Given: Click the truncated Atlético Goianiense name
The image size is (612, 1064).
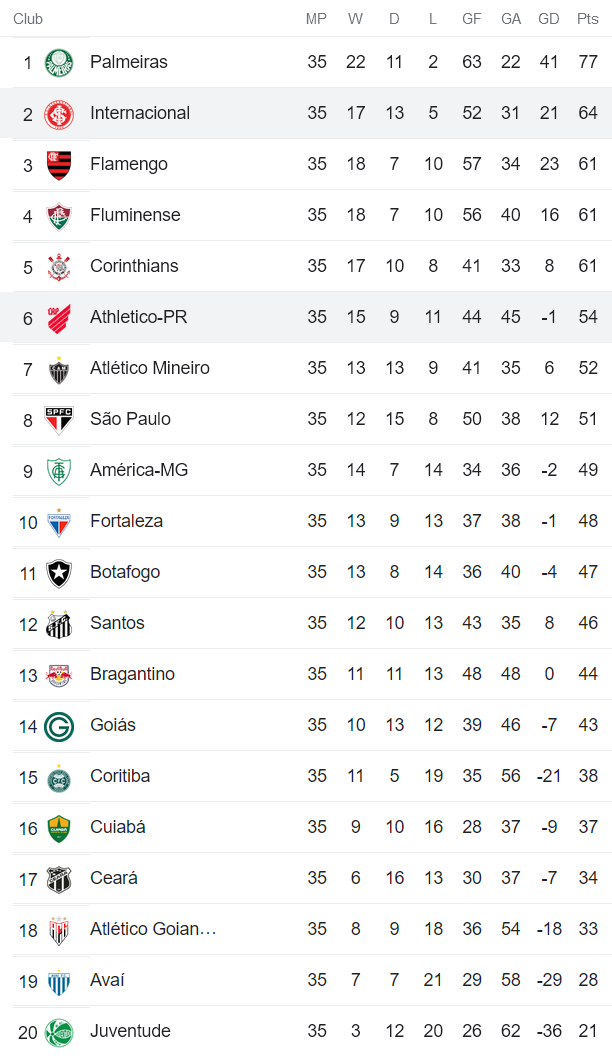Looking at the screenshot, I should [153, 929].
